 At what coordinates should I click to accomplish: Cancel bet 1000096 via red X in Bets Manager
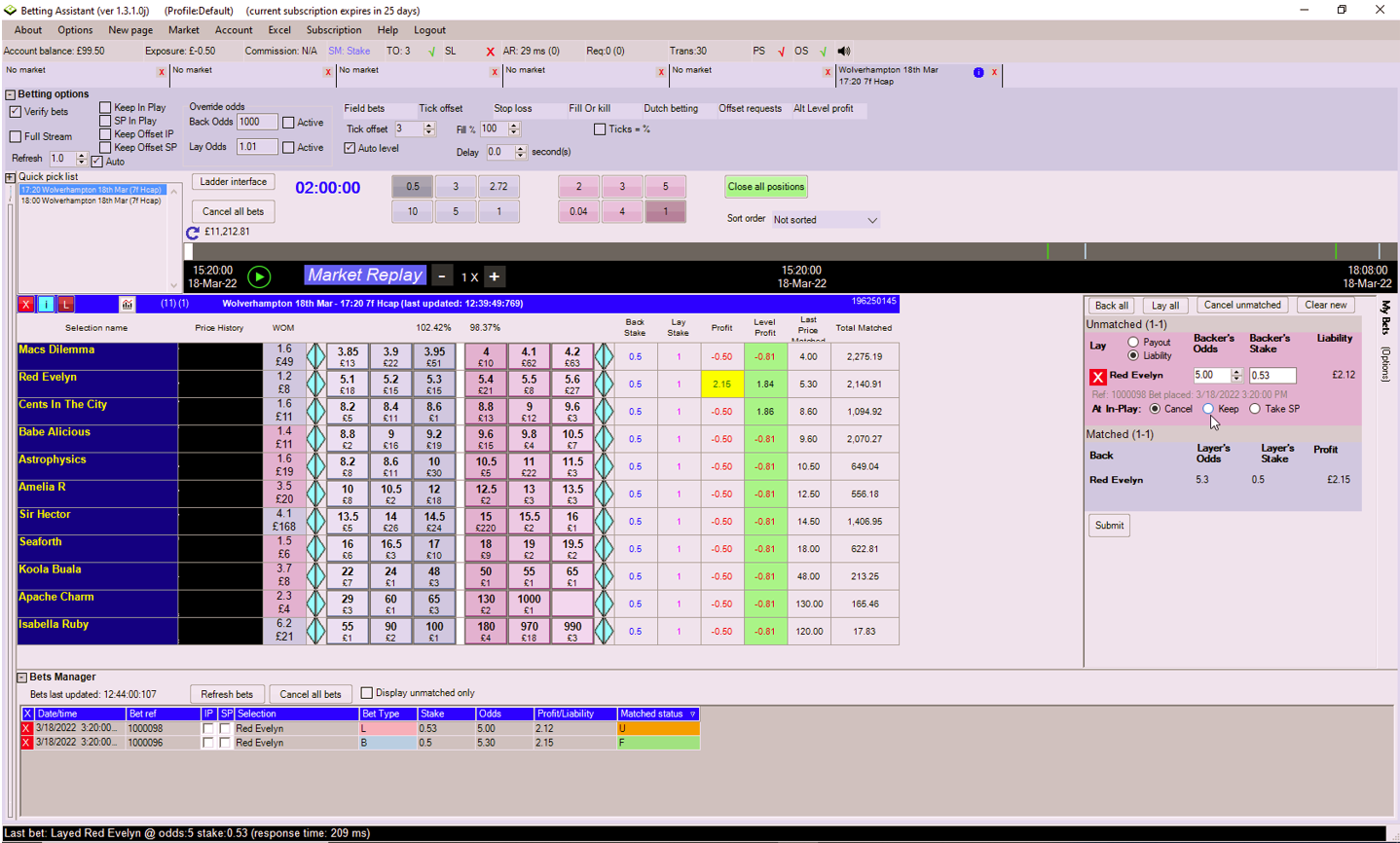click(x=26, y=743)
